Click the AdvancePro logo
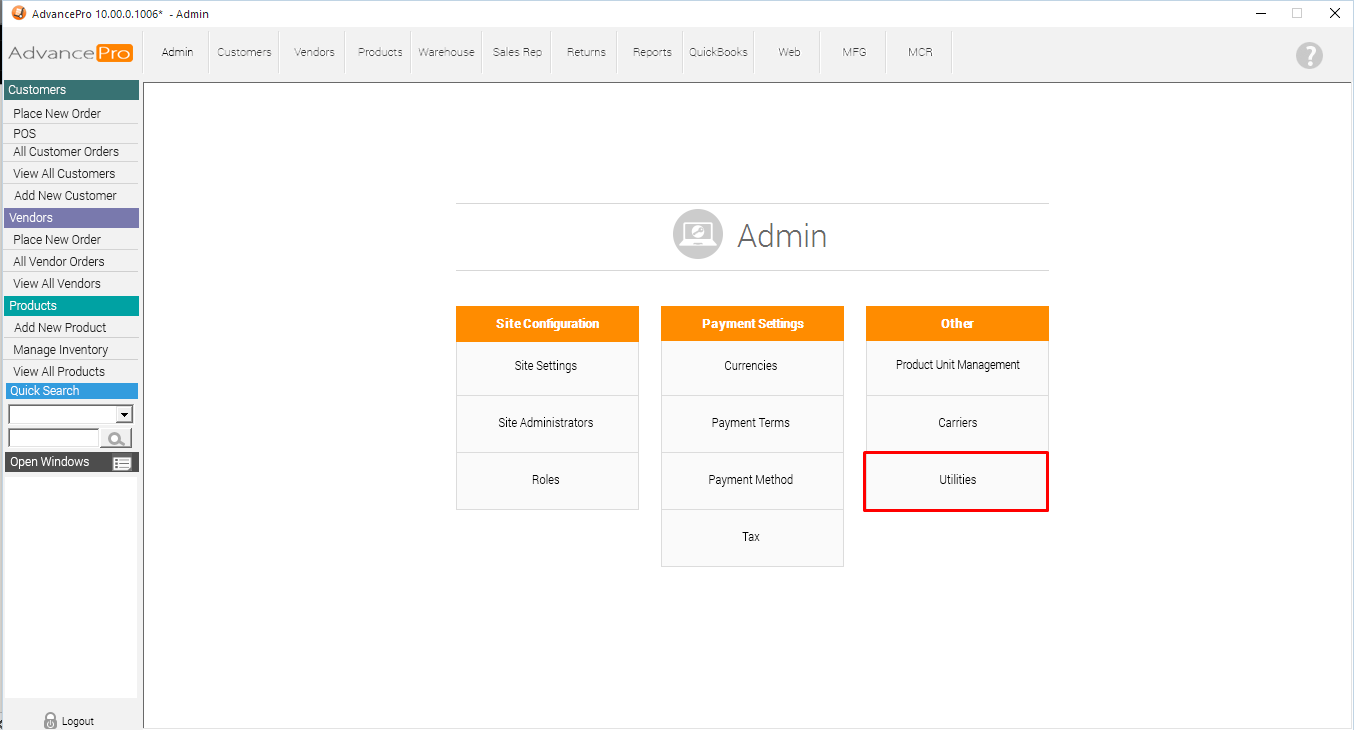Image resolution: width=1354 pixels, height=730 pixels. 70,53
